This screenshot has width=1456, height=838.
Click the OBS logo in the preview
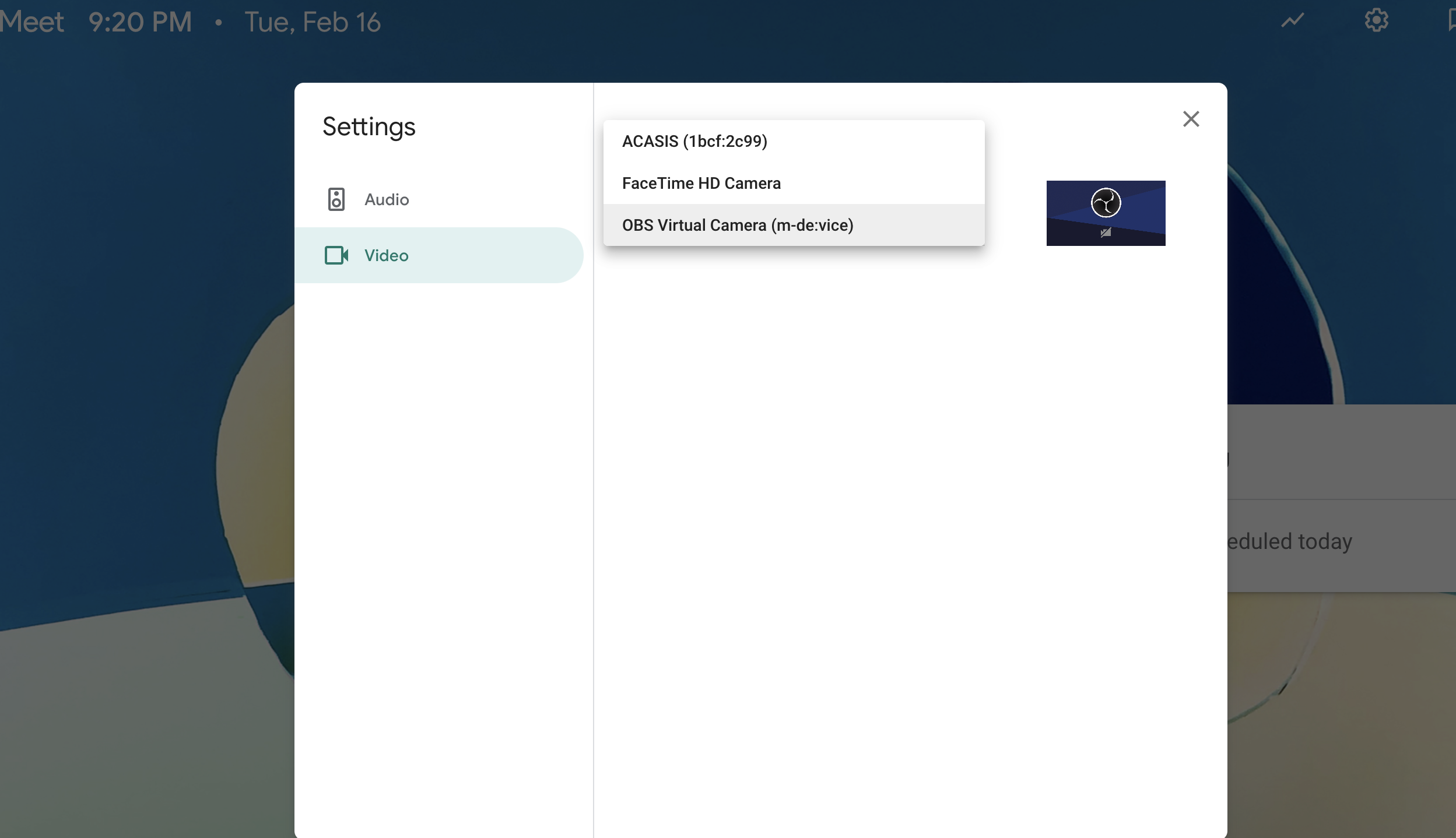coord(1106,203)
